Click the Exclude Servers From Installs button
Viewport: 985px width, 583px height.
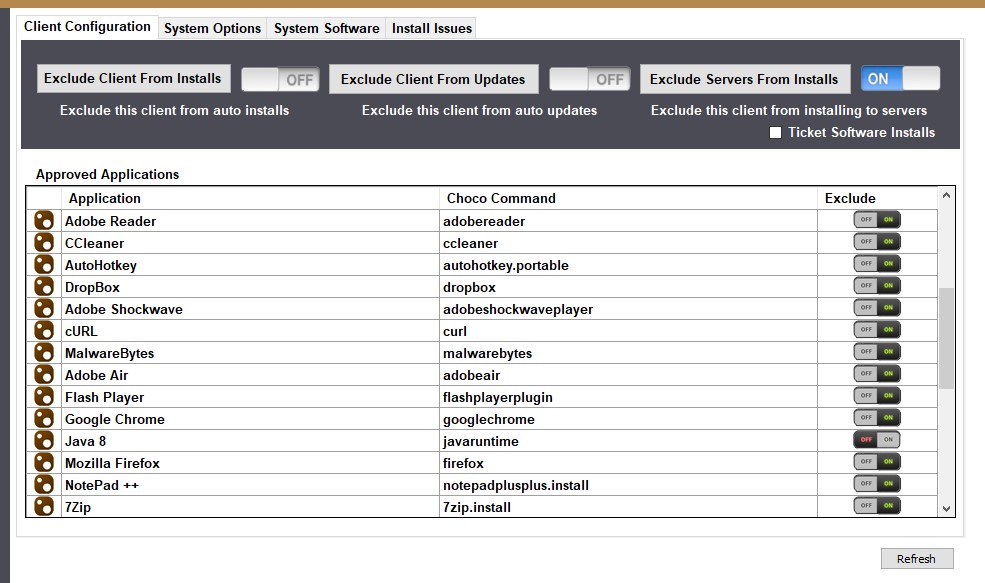point(744,79)
